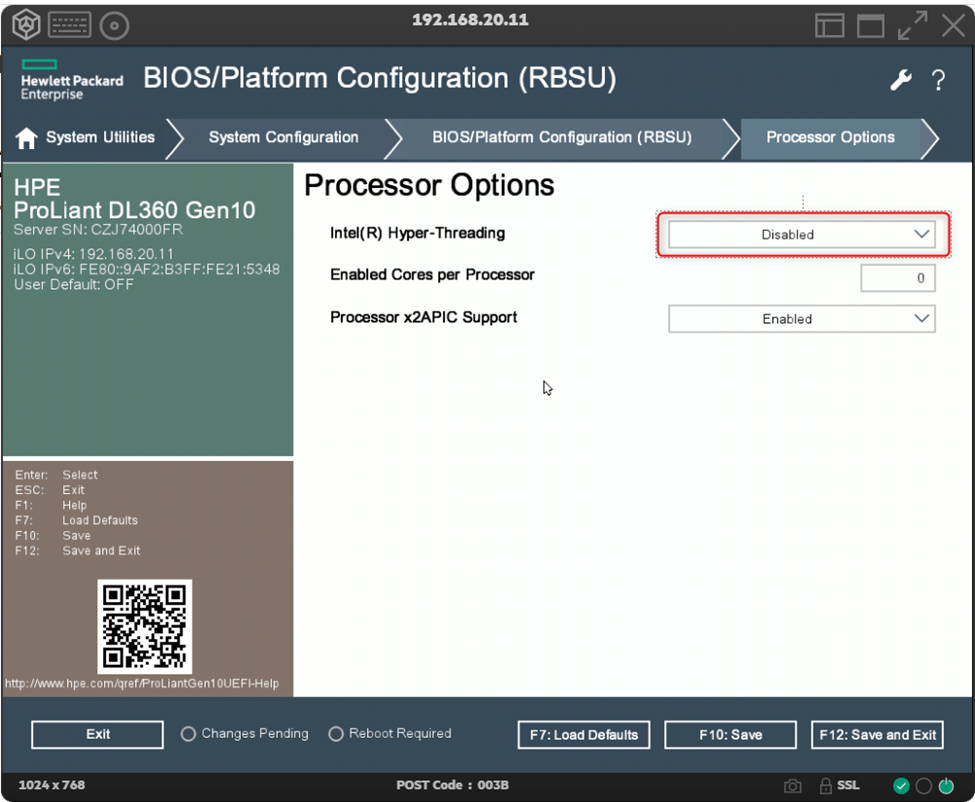Open the iLO power menu cube icon
Viewport: 975px width, 802px height.
[x=25, y=25]
